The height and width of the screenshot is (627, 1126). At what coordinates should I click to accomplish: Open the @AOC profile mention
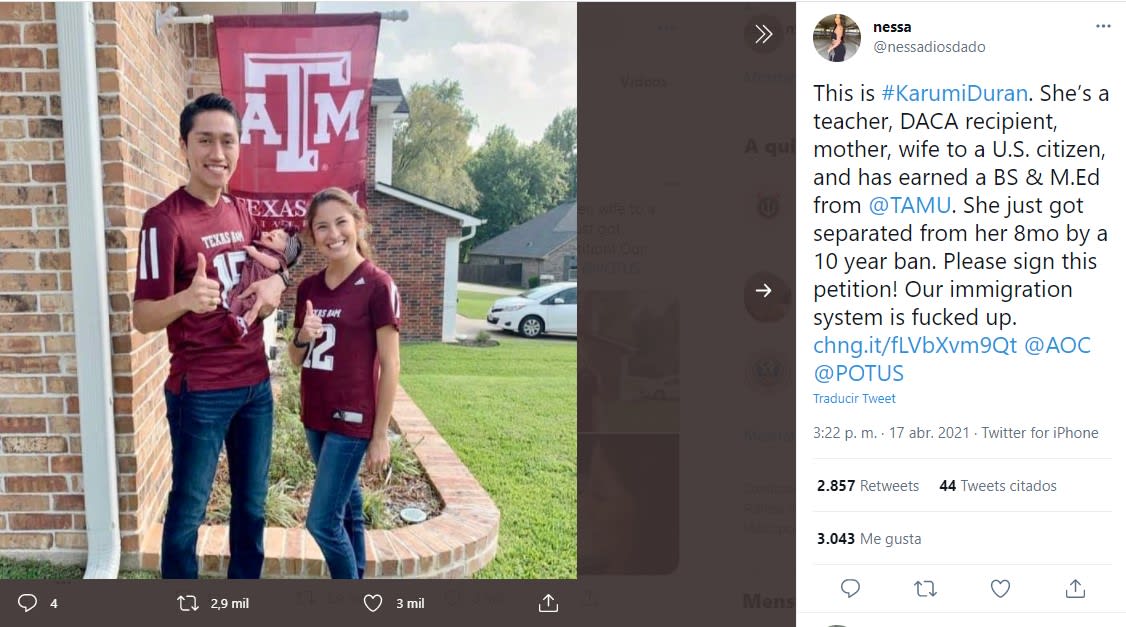(1057, 345)
